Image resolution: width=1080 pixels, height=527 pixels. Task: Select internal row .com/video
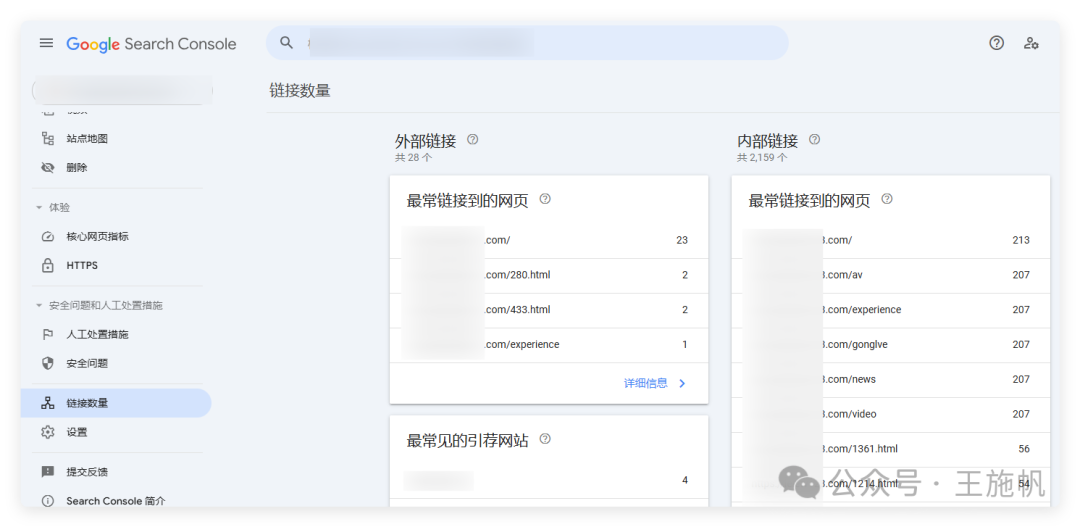point(891,415)
